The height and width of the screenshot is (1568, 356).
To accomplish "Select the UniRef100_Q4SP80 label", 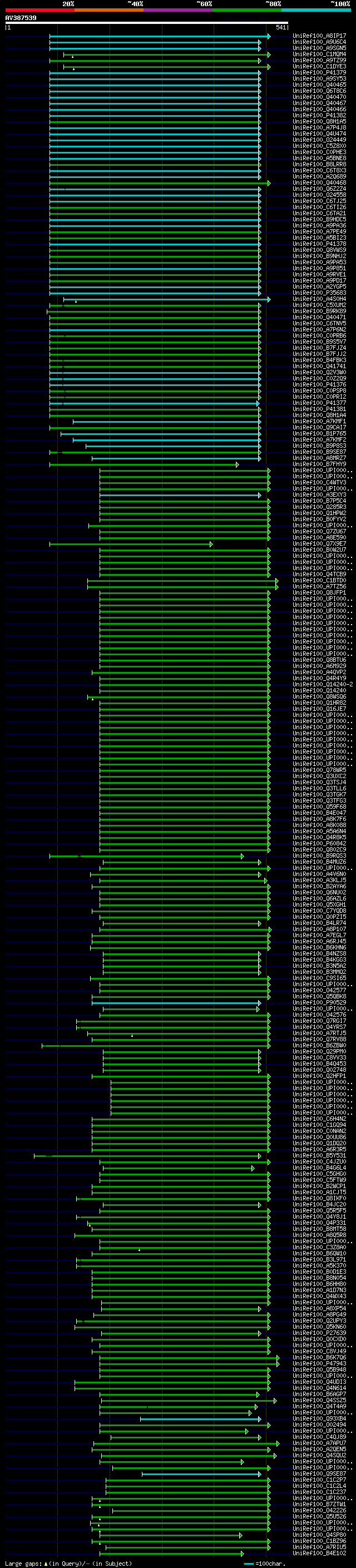I will coord(319,1535).
